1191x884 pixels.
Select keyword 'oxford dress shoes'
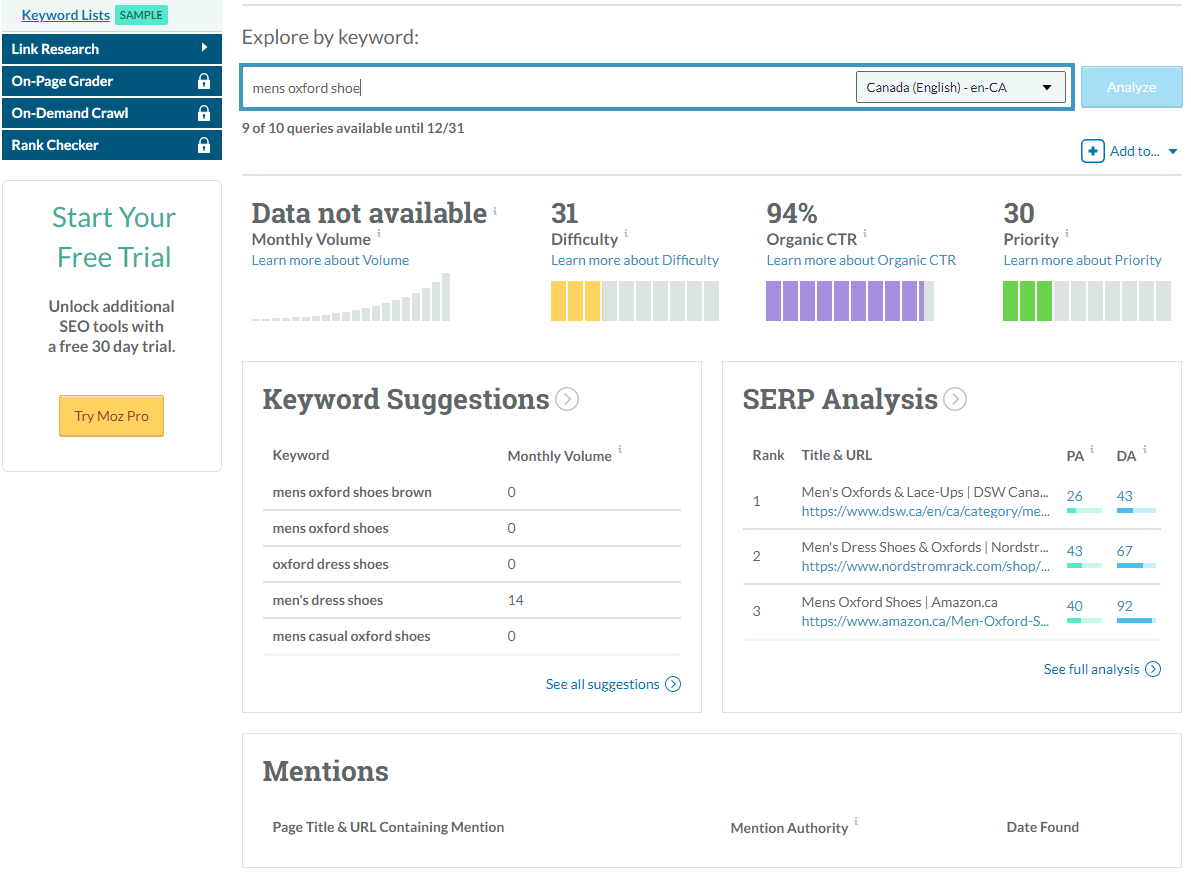pos(330,564)
